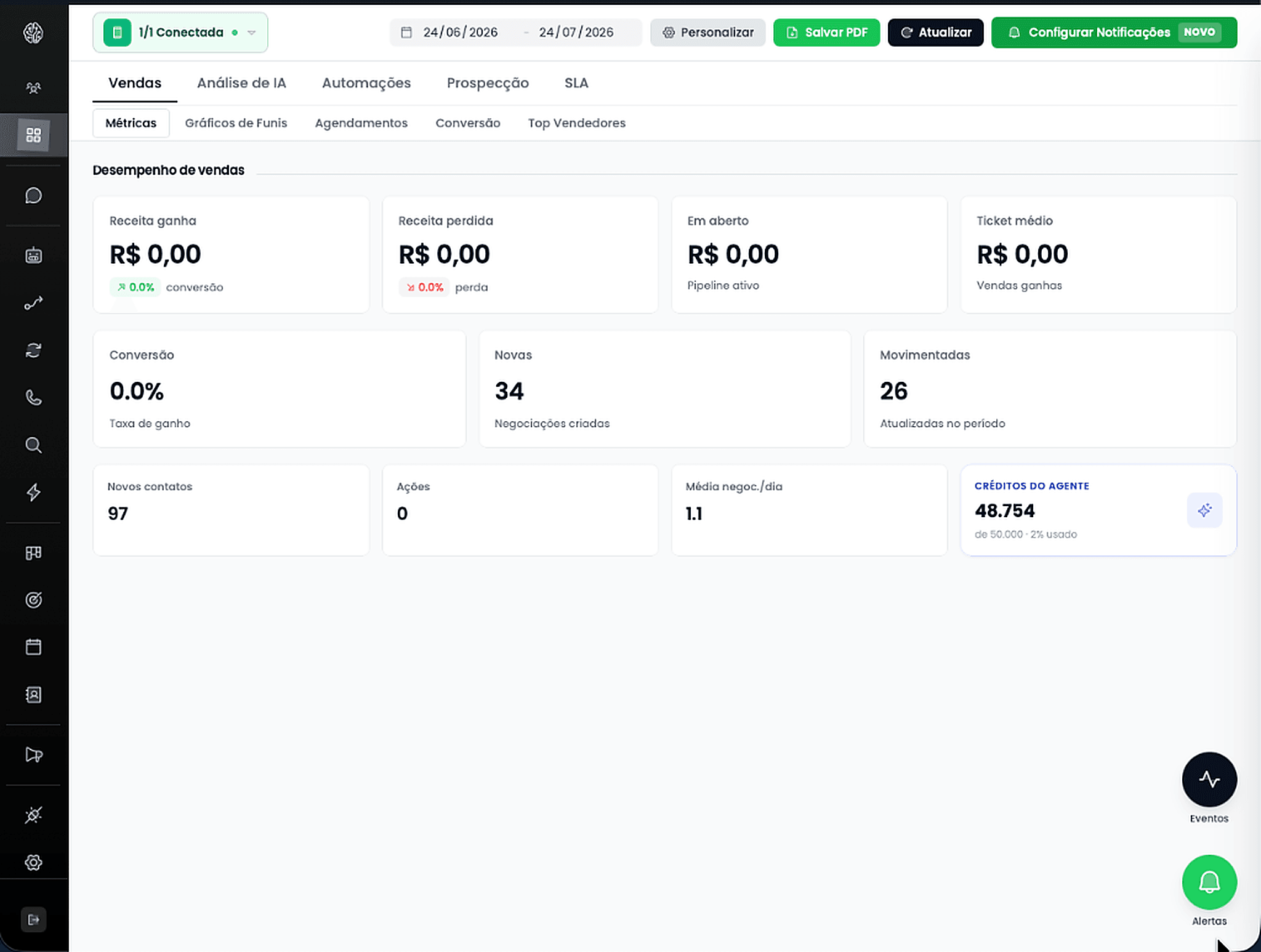The height and width of the screenshot is (952, 1261).
Task: Open the Gráficos de Funis sub-tab
Action: 236,123
